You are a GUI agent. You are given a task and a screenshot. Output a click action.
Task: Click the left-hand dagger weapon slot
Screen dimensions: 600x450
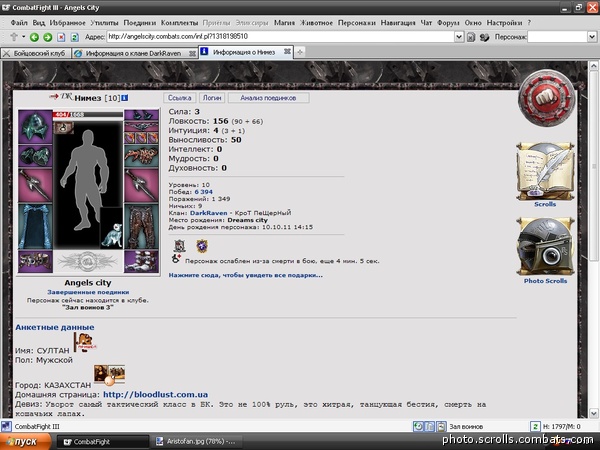[35, 185]
